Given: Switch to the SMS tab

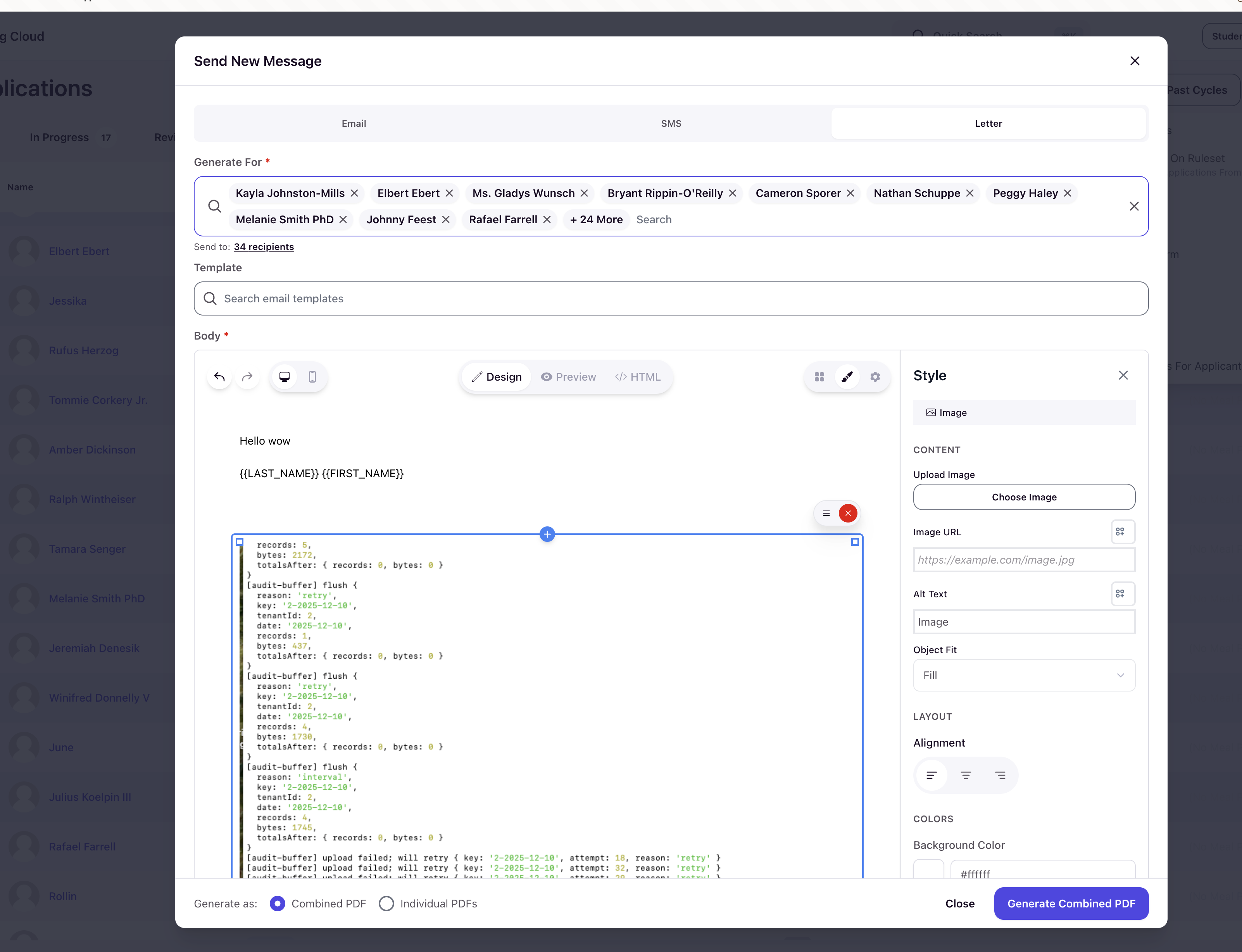Looking at the screenshot, I should [671, 124].
